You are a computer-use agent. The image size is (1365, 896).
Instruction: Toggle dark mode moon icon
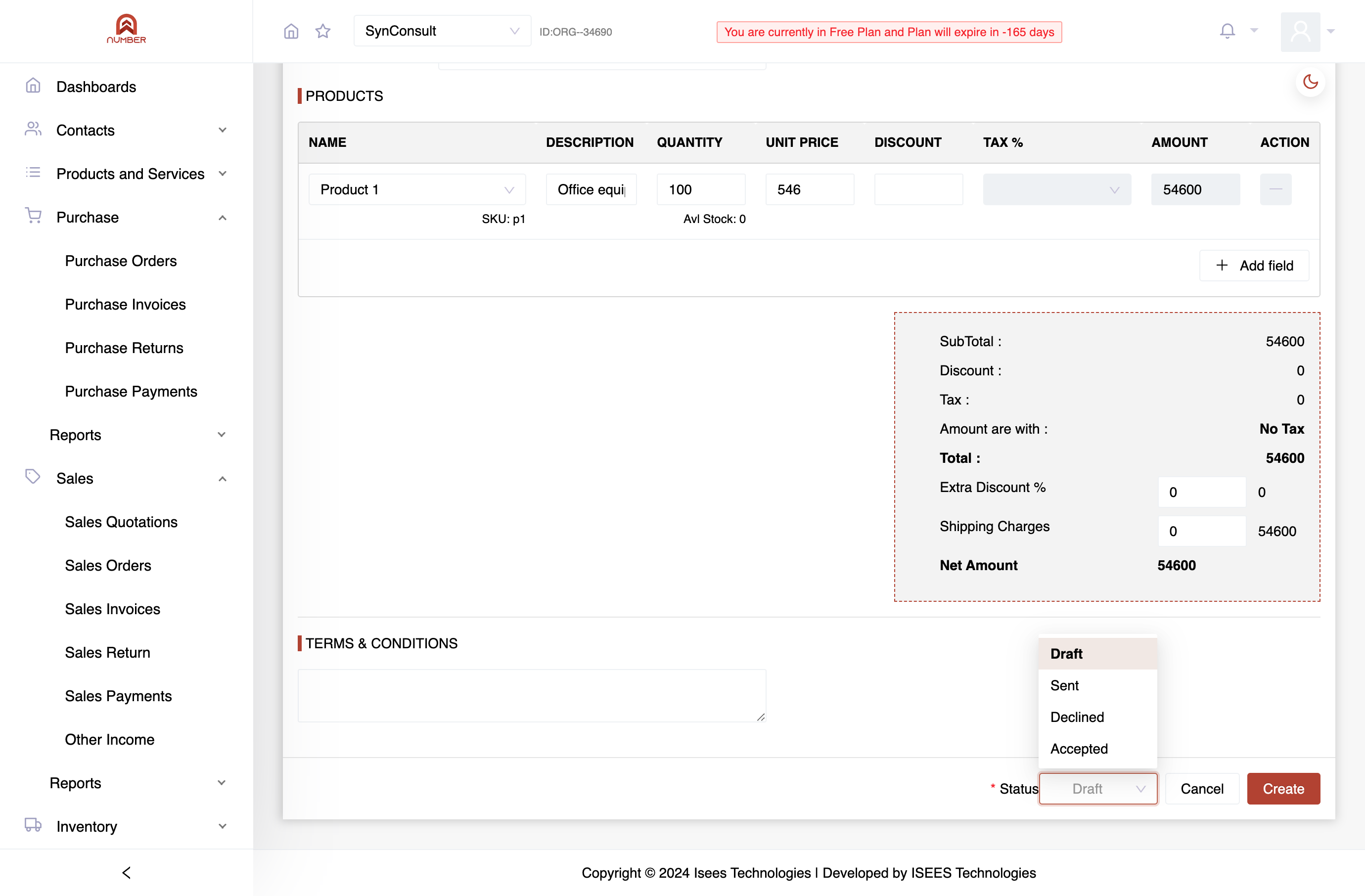(1311, 82)
